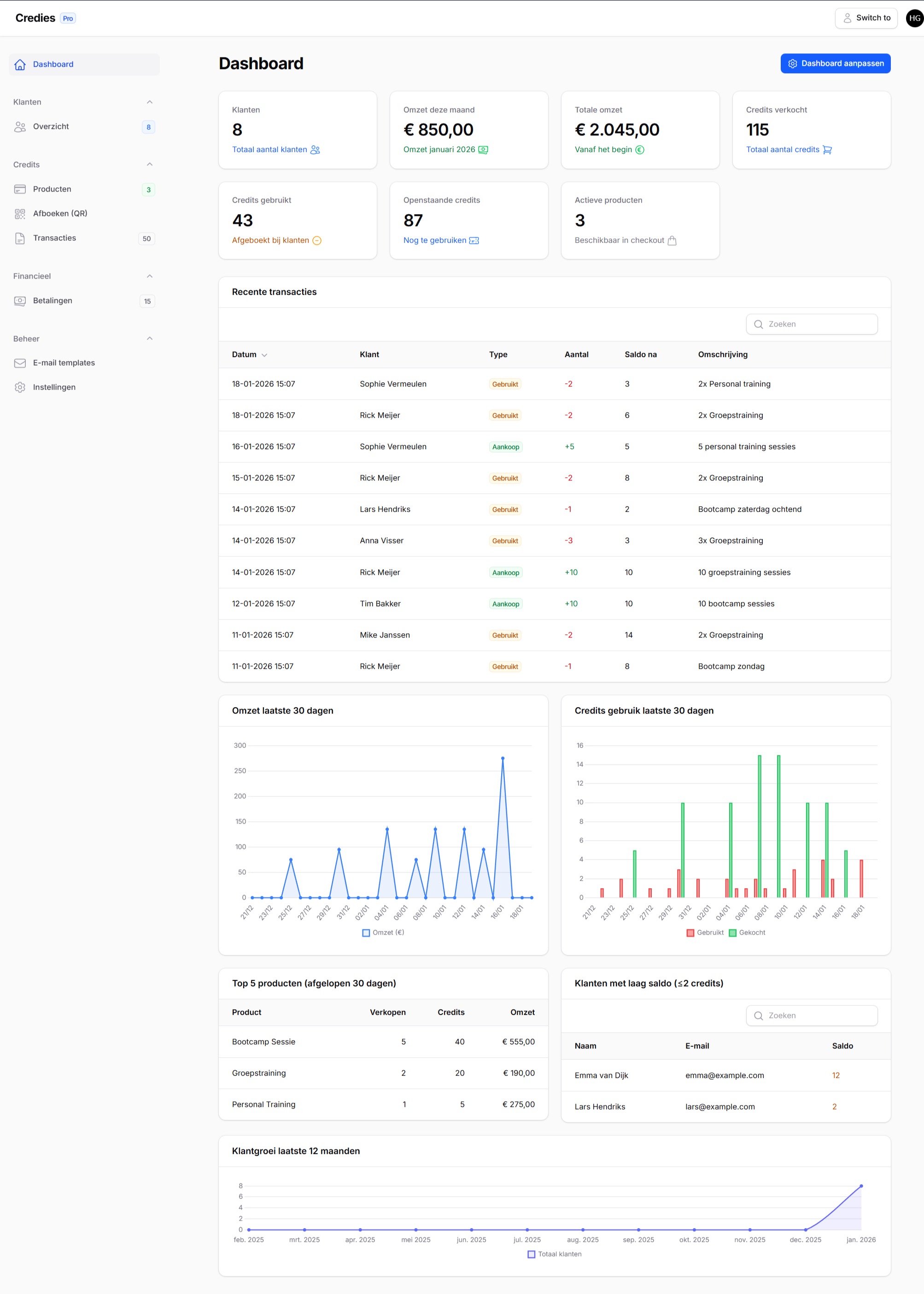
Task: Toggle Totaal klanten legend color box
Action: pyautogui.click(x=532, y=1254)
